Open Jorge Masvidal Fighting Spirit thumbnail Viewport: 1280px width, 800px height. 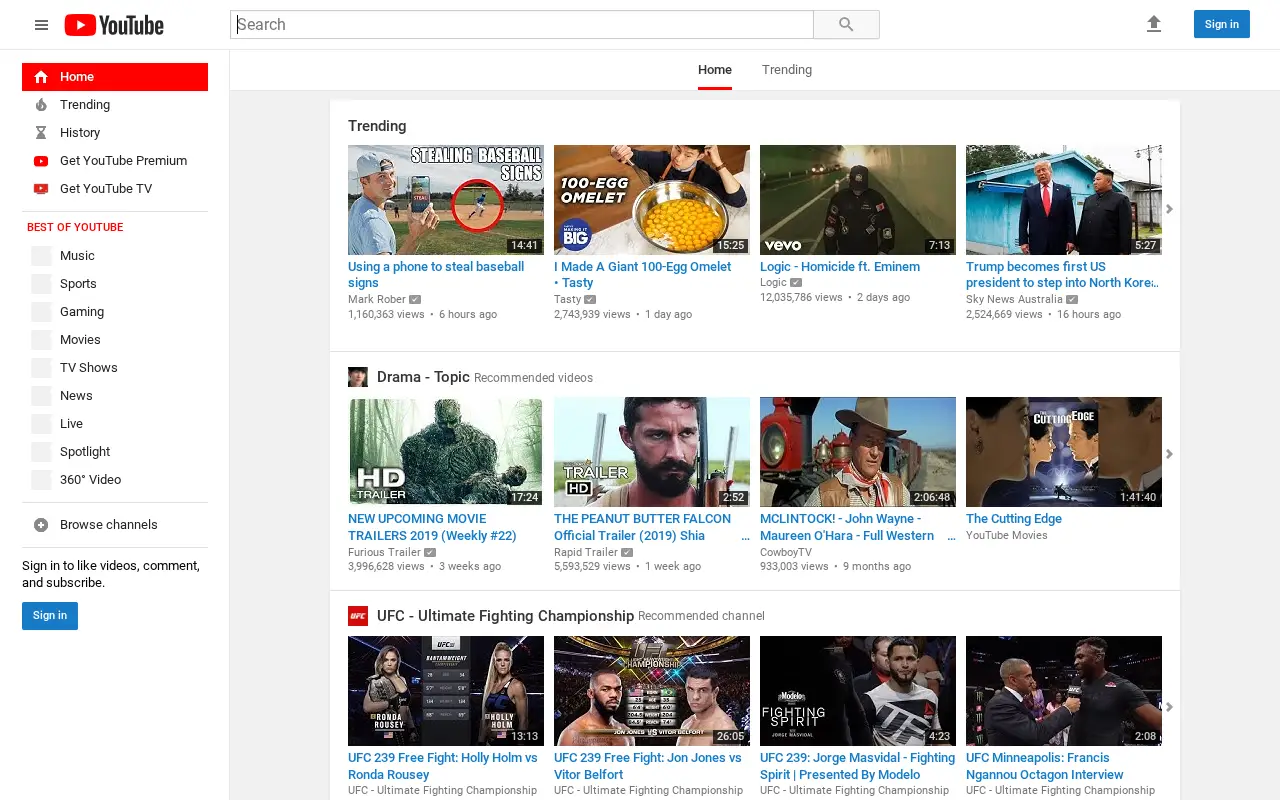point(858,691)
